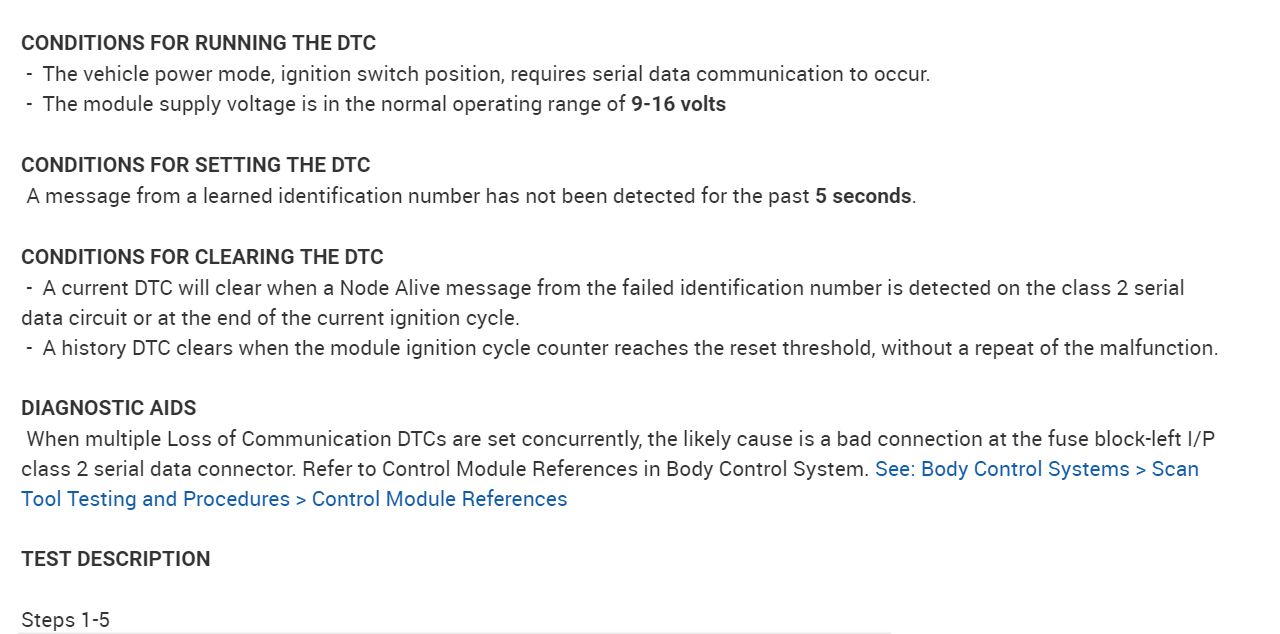This screenshot has width=1280, height=634.
Task: Click the 'Scan' link word at line end
Action: [1175, 469]
